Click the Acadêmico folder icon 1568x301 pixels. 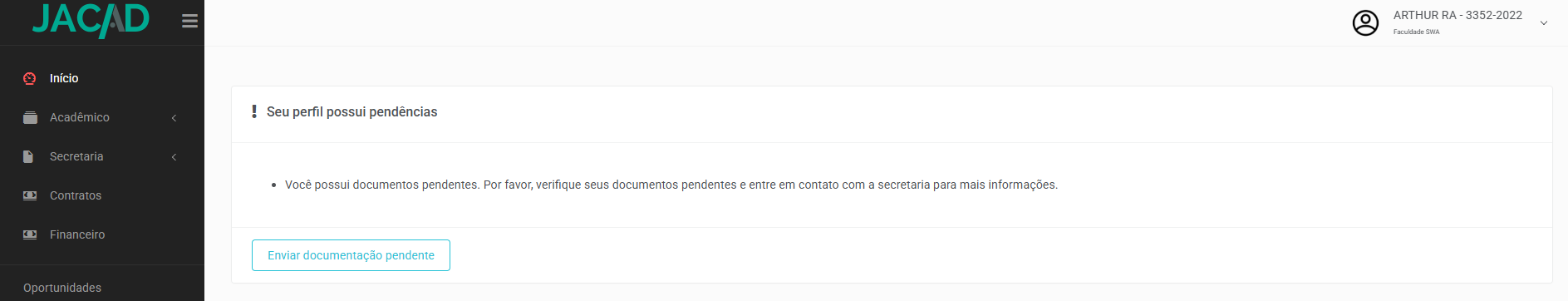(x=30, y=117)
